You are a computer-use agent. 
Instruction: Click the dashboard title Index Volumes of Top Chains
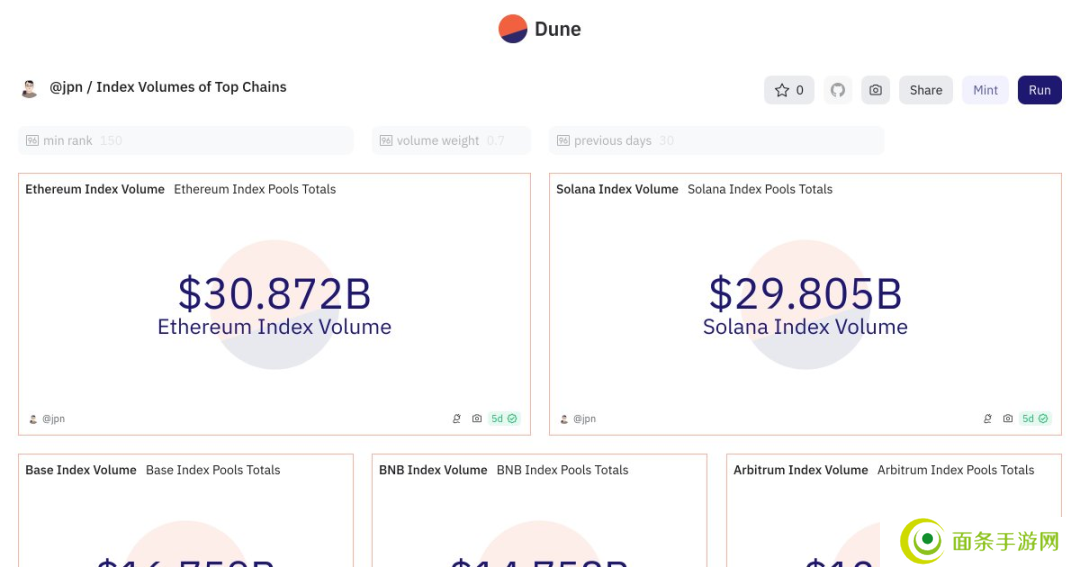tap(191, 87)
